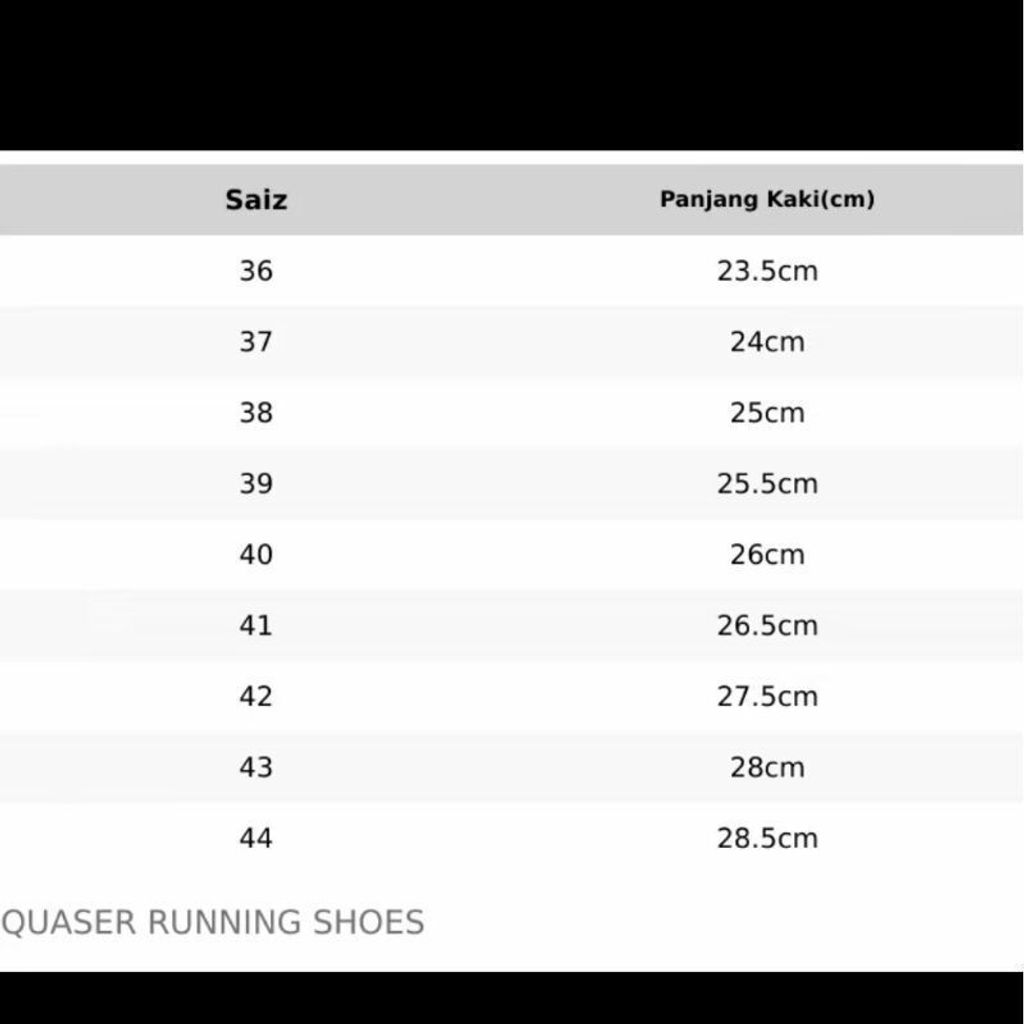Click the 28.5cm foot length value
The height and width of the screenshot is (1024, 1024).
(x=767, y=839)
